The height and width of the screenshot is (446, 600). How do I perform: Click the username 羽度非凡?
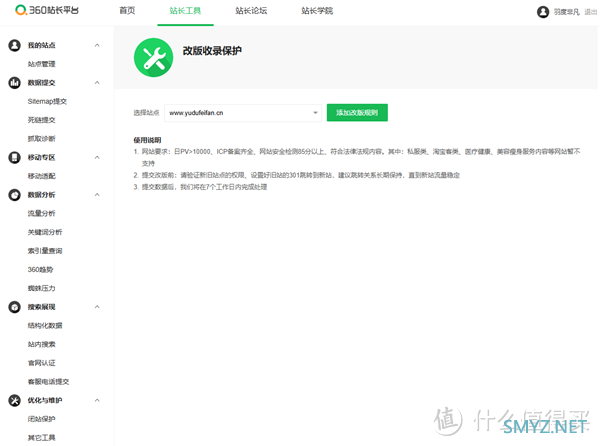pyautogui.click(x=567, y=12)
